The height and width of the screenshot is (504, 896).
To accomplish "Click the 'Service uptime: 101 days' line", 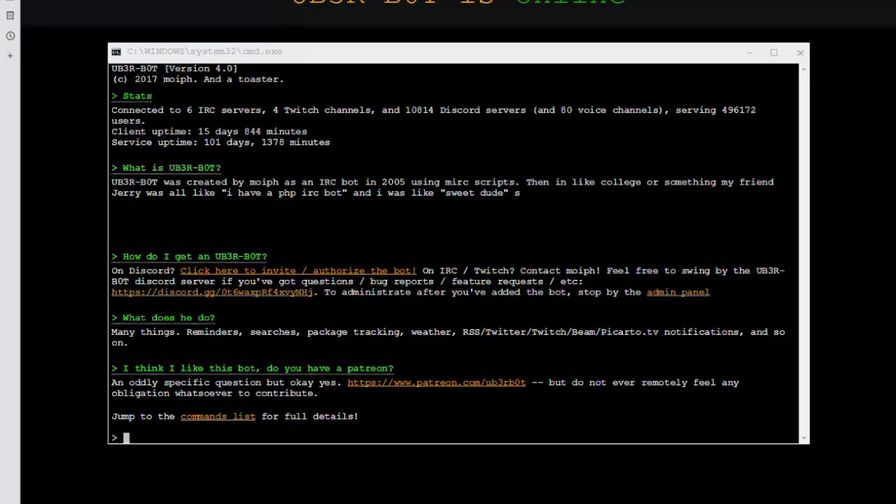I will coord(221,142).
